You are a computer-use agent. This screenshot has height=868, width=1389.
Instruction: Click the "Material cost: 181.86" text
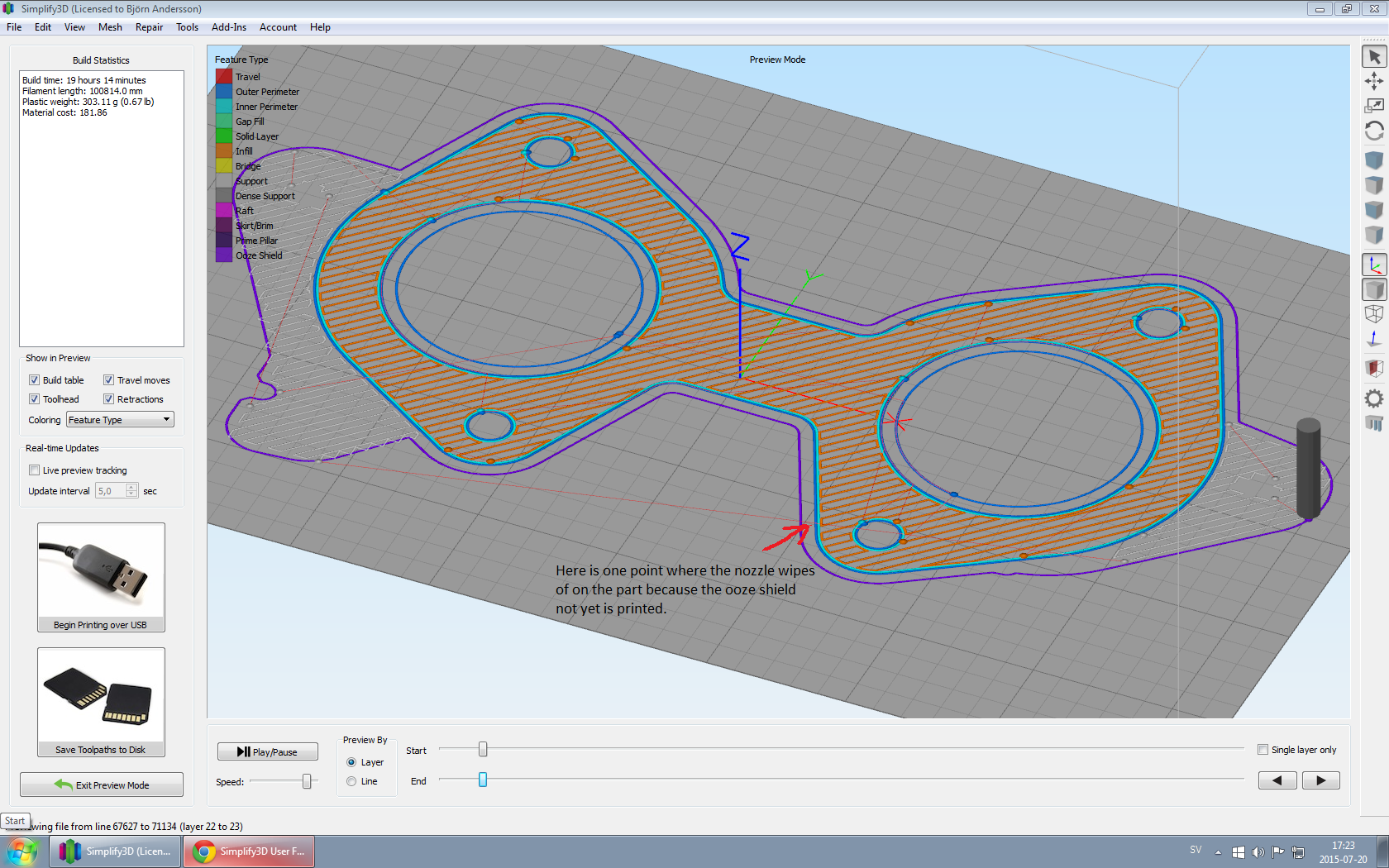[64, 112]
